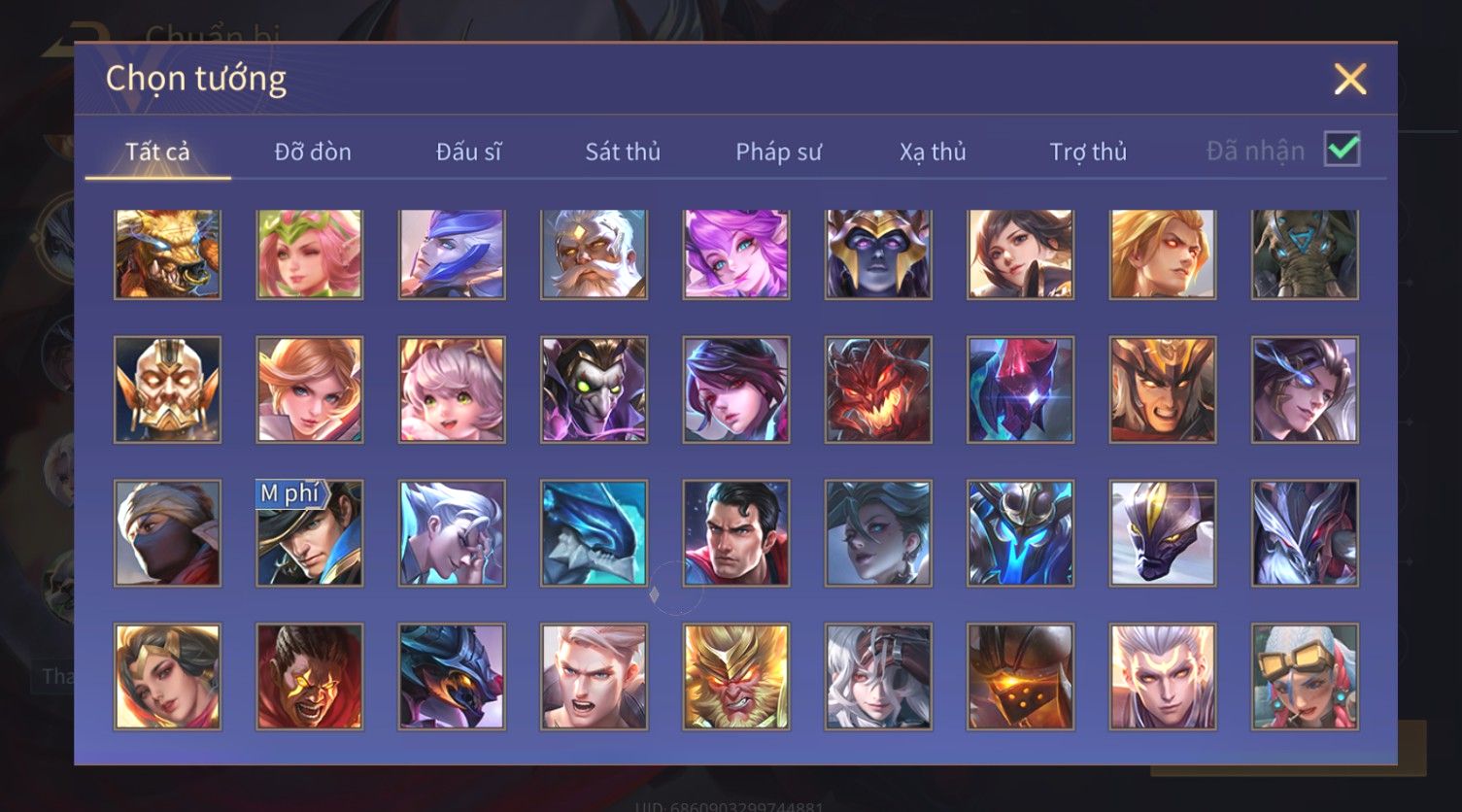Pick the golden monkey king hero
This screenshot has height=812, width=1462.
736,676
